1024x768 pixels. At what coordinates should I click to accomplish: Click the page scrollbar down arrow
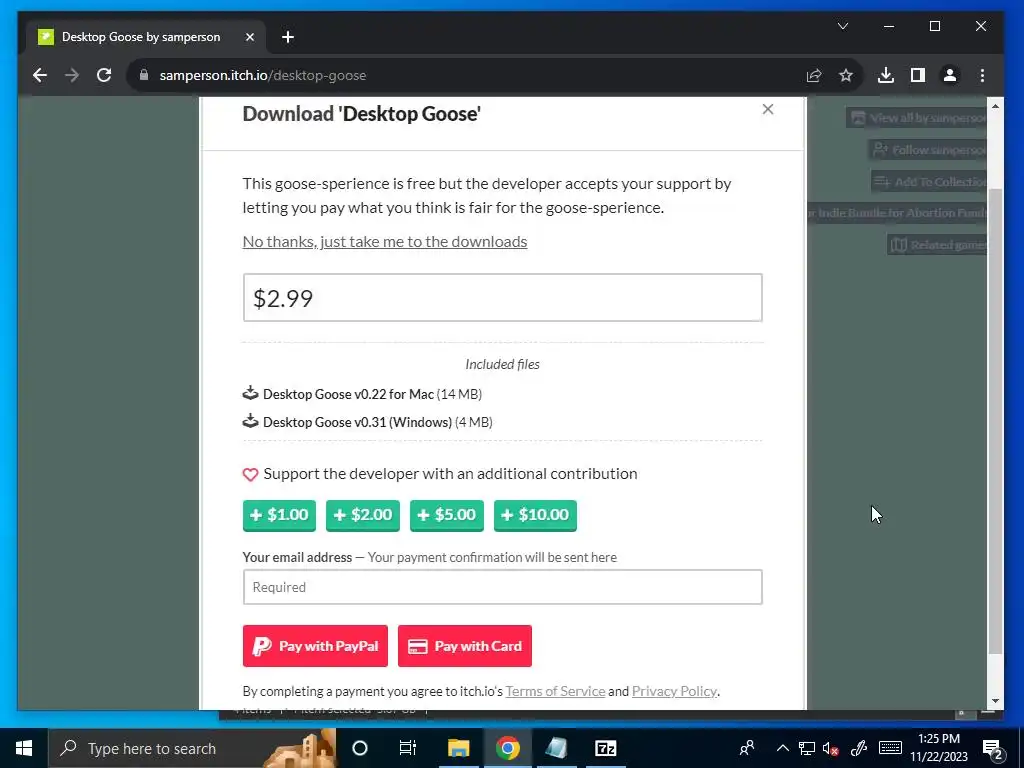[x=995, y=701]
